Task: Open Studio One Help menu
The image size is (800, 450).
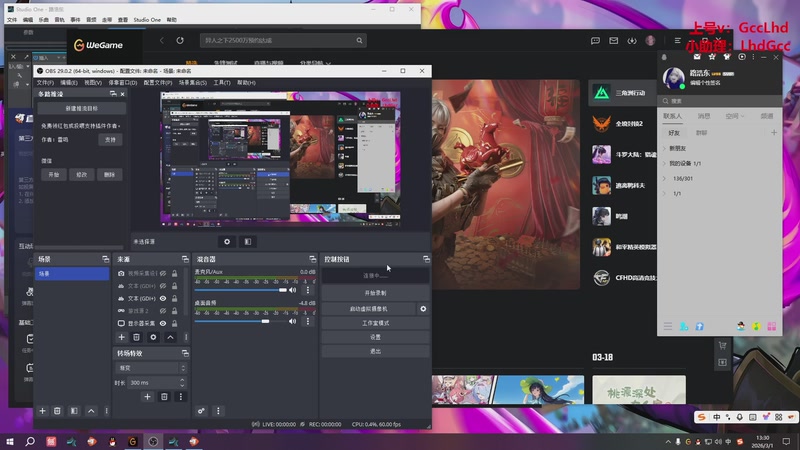Action: [x=171, y=20]
